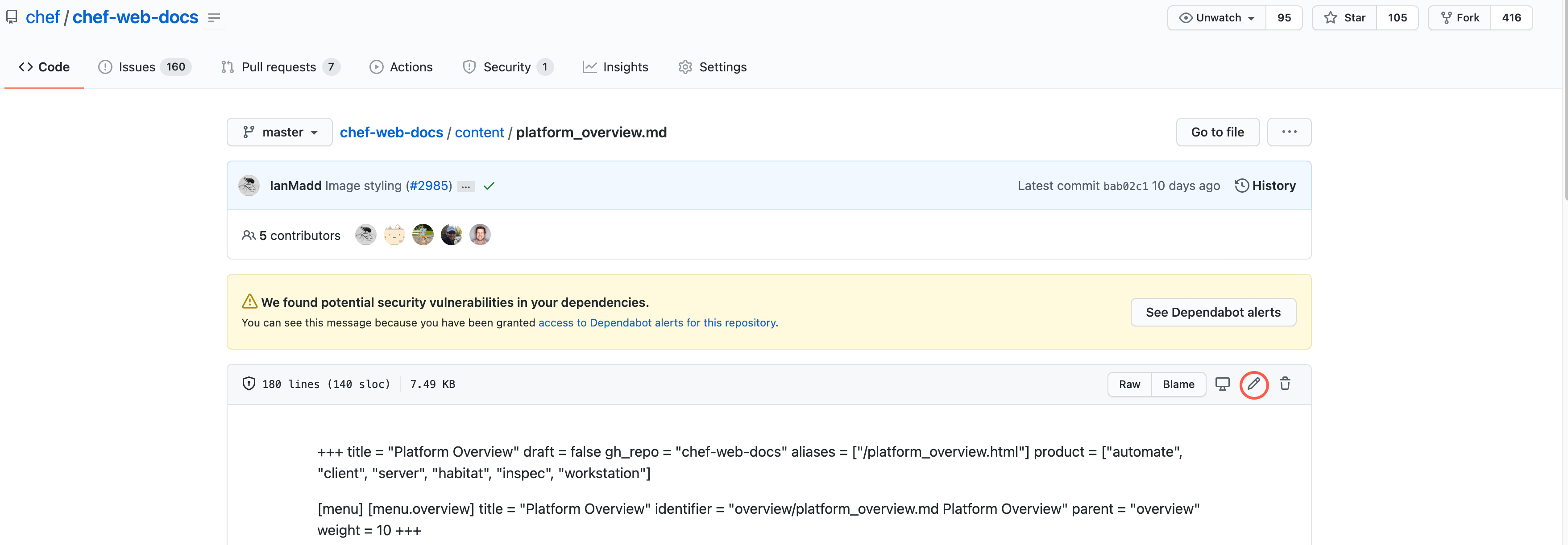This screenshot has height=545, width=1568.
Task: Click the edit (pencil) icon for file
Action: [1254, 384]
